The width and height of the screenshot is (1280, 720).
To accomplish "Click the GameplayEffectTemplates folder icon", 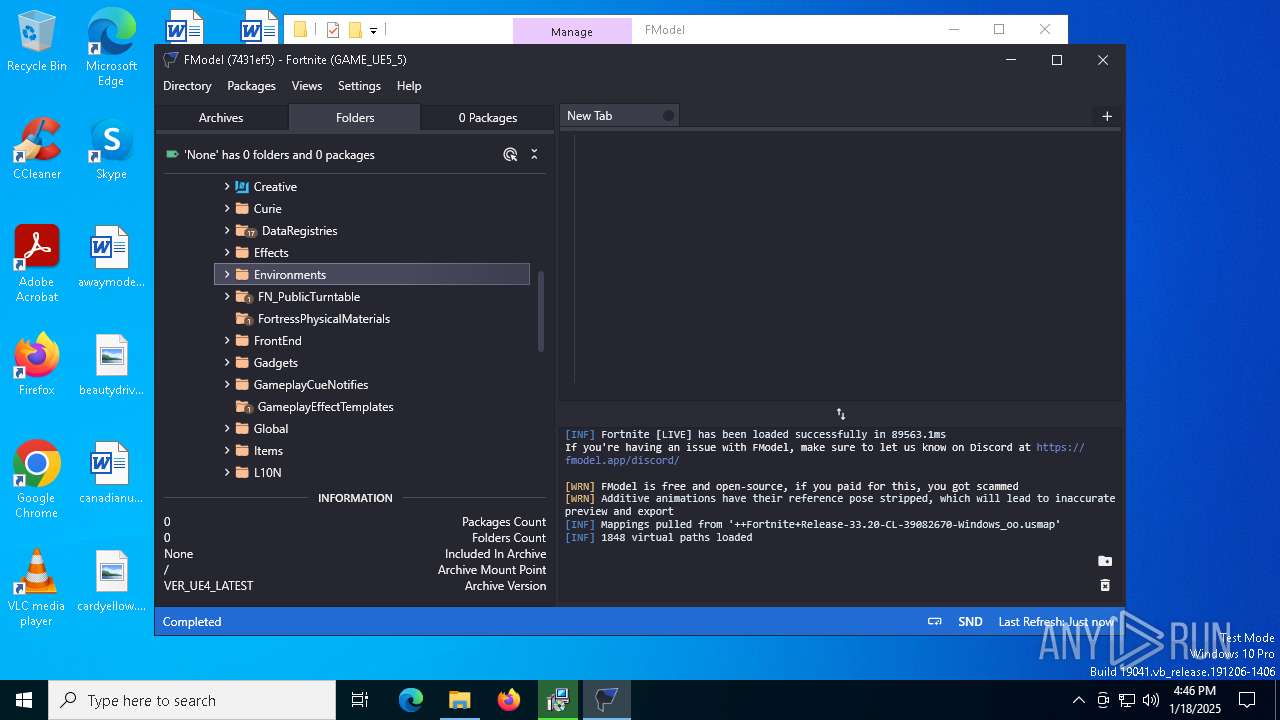I will pos(243,407).
